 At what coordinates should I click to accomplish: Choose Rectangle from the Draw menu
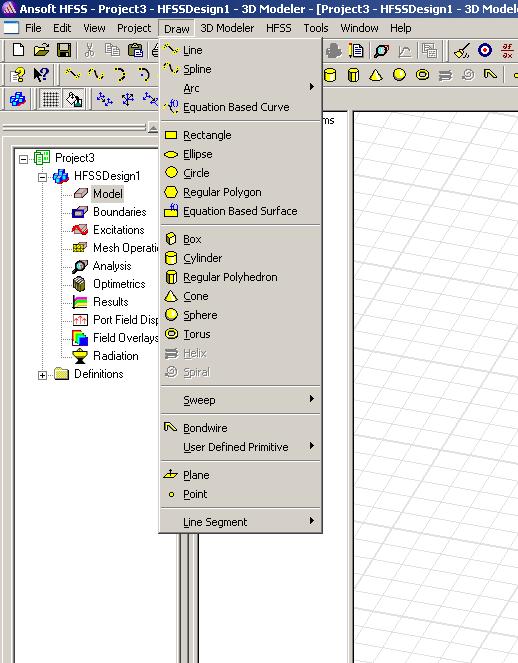point(240,135)
